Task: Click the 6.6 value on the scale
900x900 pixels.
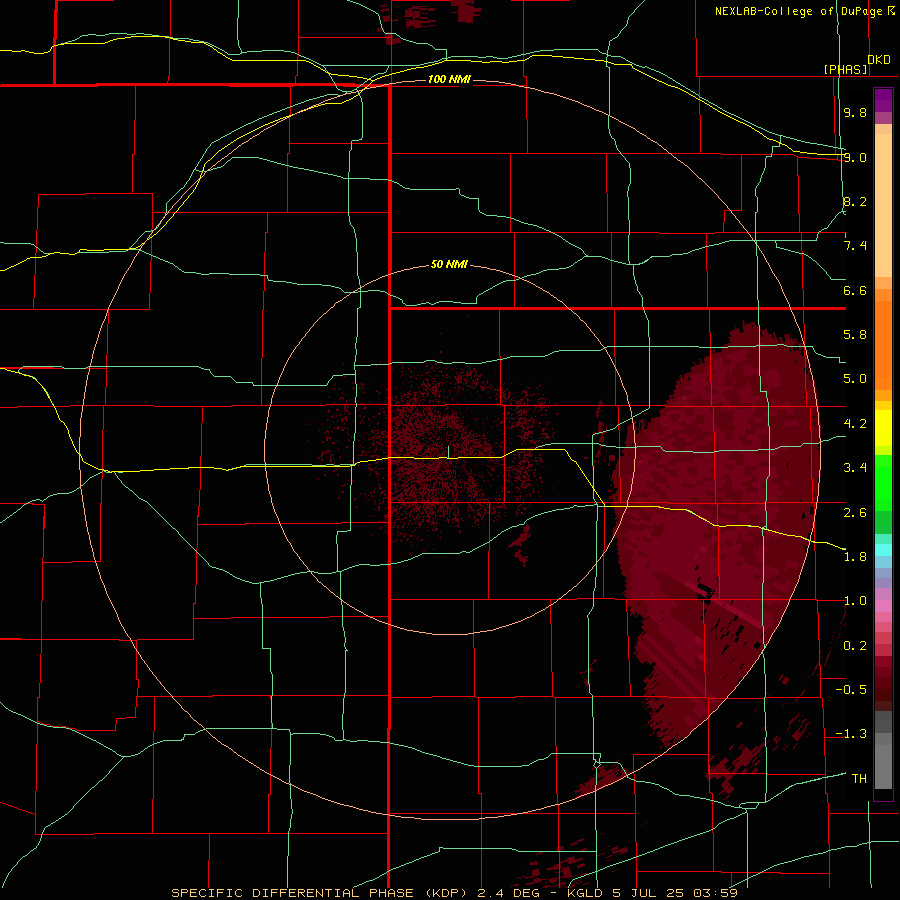Action: coord(855,290)
